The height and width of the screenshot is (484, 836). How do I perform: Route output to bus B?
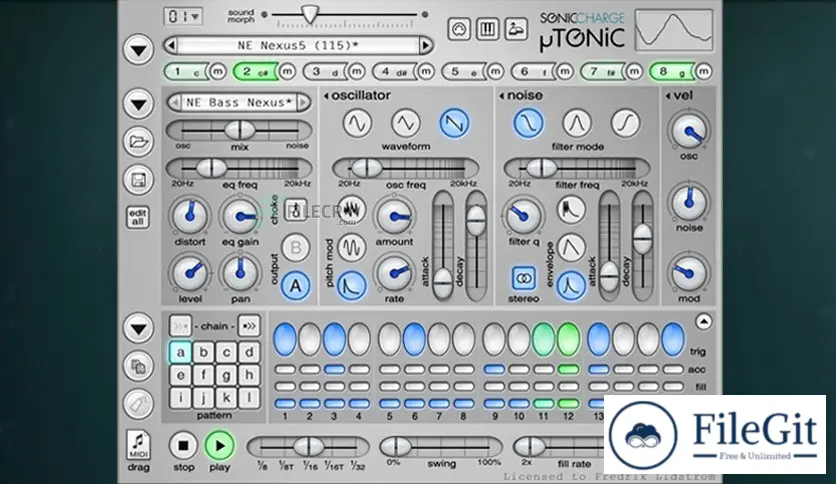pyautogui.click(x=295, y=248)
